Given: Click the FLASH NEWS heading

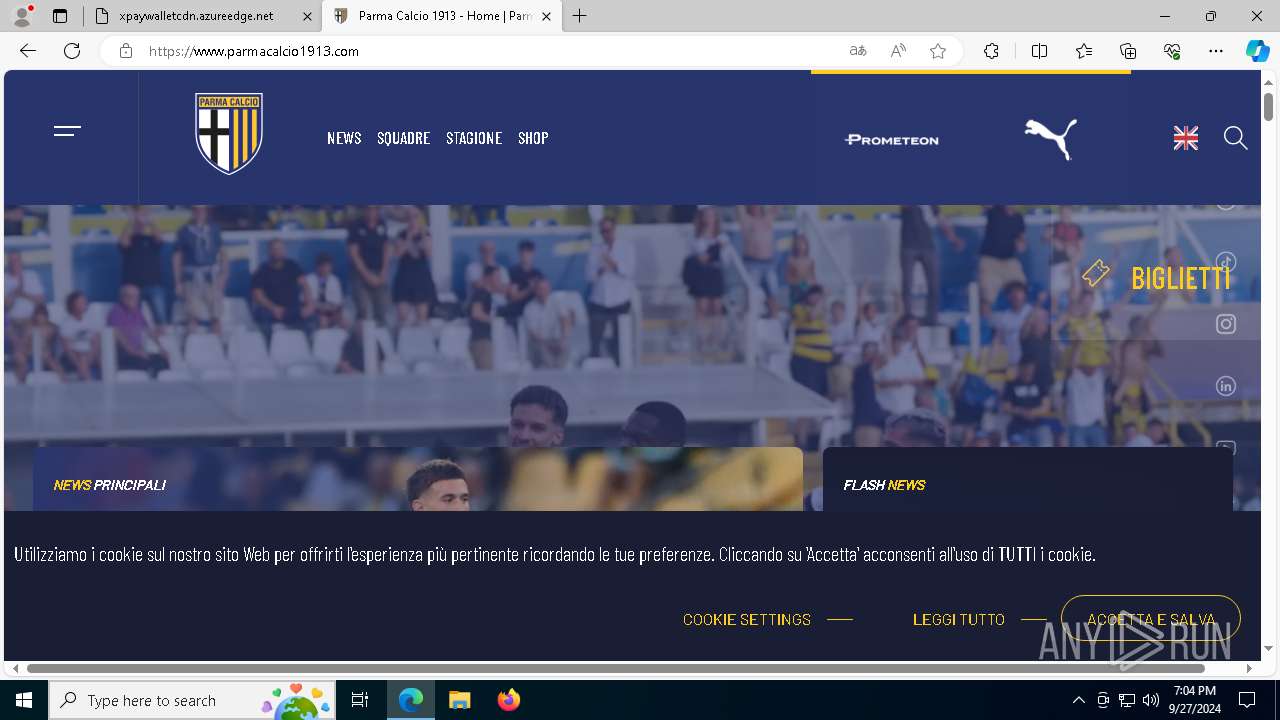Looking at the screenshot, I should (x=884, y=485).
